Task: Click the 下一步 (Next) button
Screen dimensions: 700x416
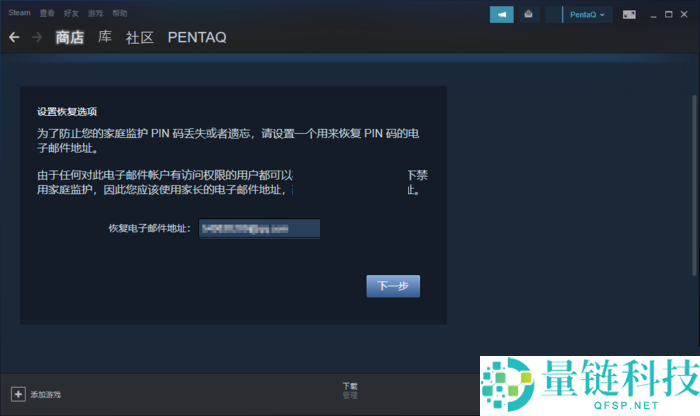Action: [x=393, y=286]
